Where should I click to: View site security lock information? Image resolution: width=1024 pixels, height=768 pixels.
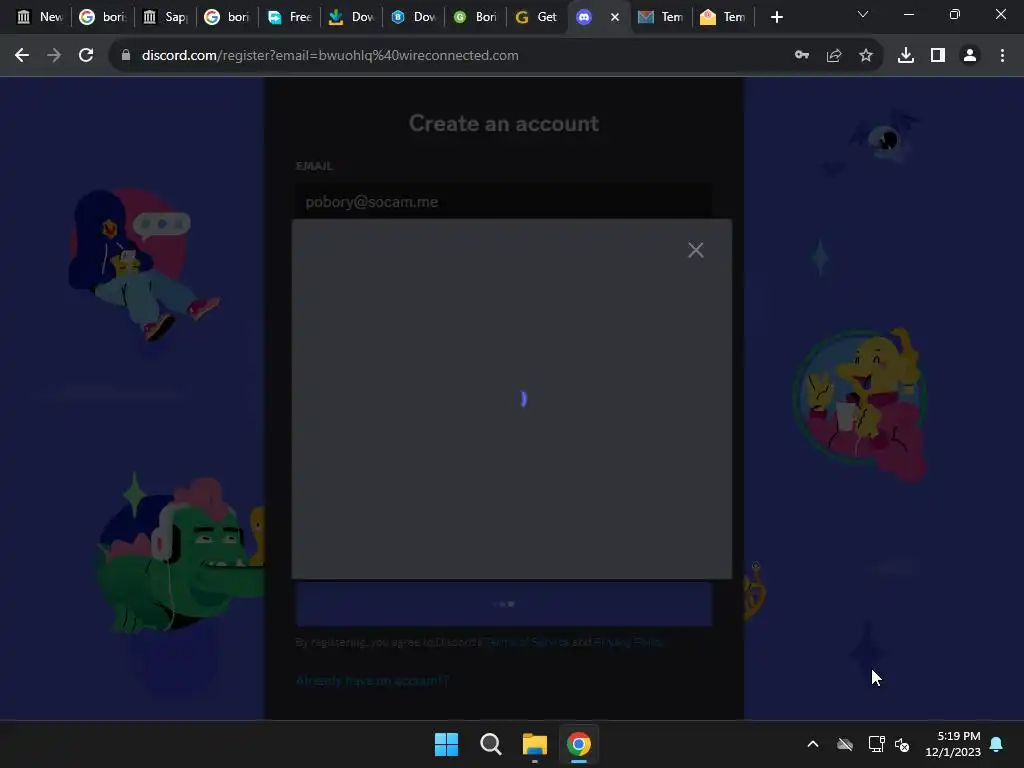tap(126, 56)
